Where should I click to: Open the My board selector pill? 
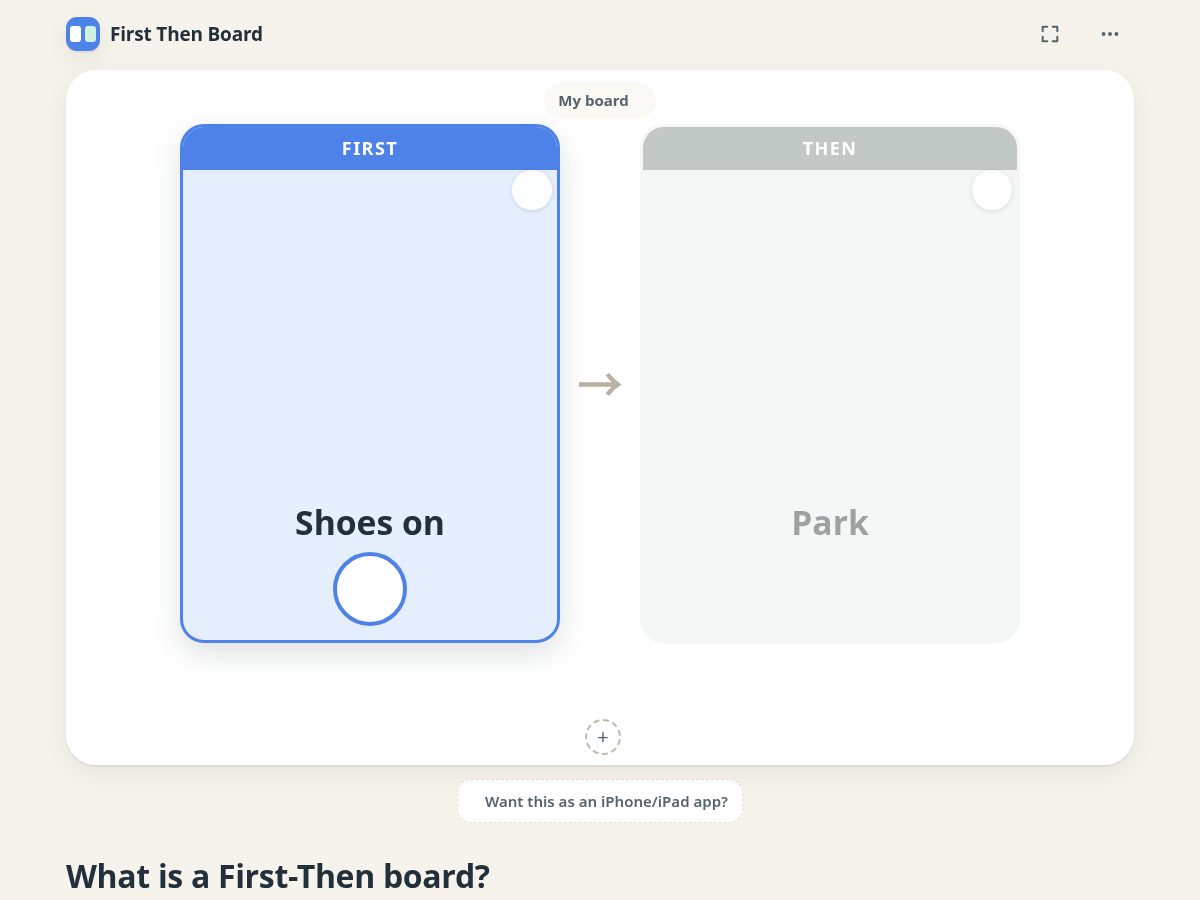[x=600, y=100]
